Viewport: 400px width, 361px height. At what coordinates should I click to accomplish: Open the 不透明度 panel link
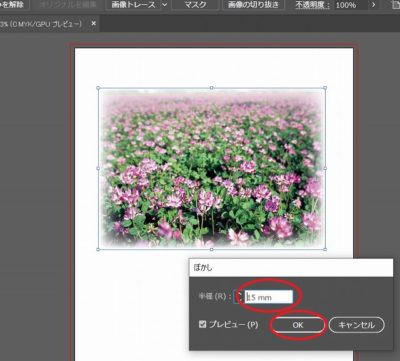[x=312, y=5]
